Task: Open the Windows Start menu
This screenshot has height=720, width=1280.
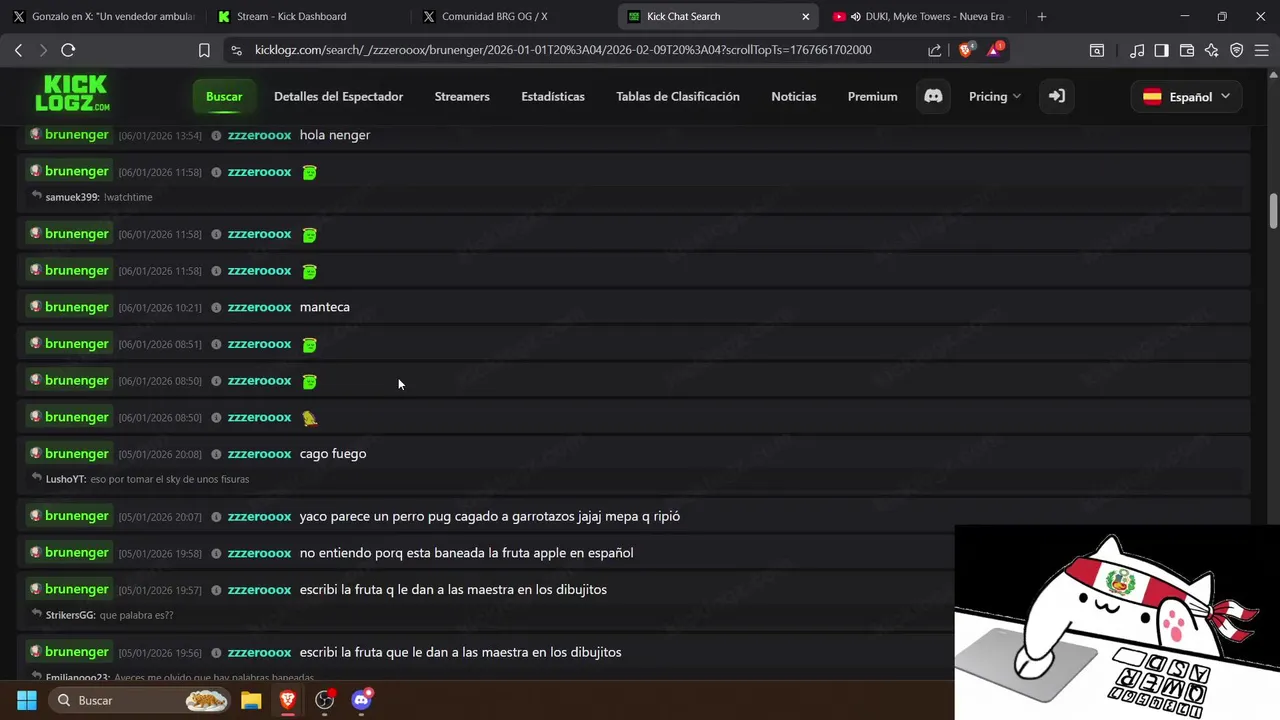Action: [27, 700]
